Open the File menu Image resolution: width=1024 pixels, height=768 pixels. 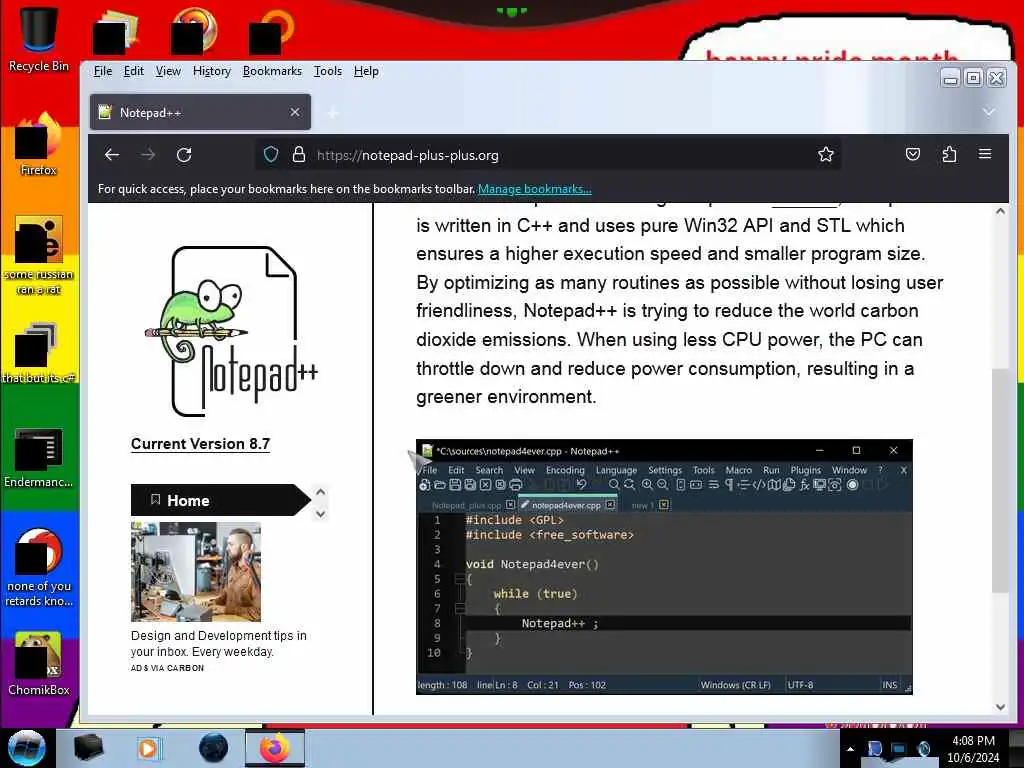point(103,71)
